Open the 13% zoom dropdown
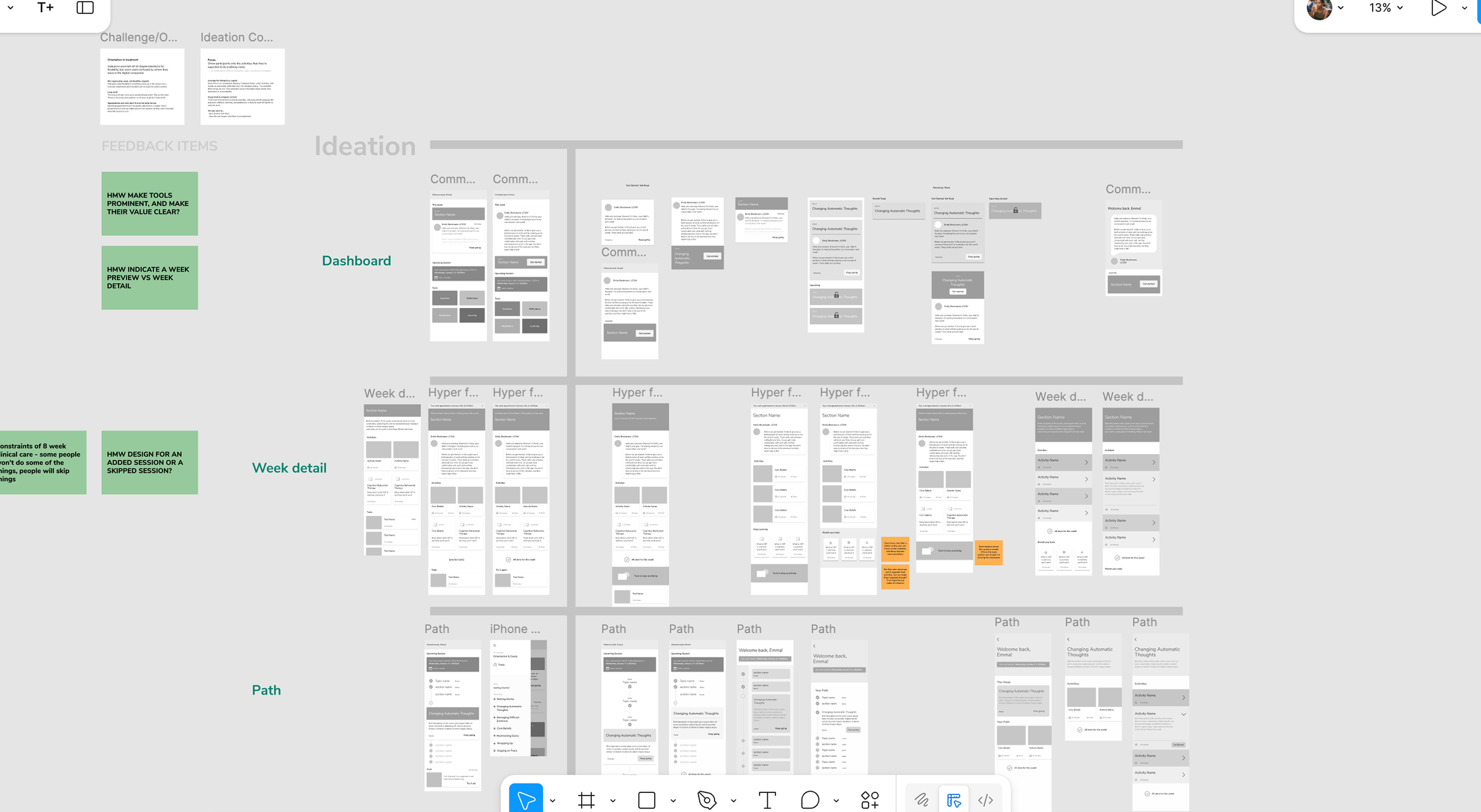The image size is (1481, 812). pyautogui.click(x=1386, y=8)
